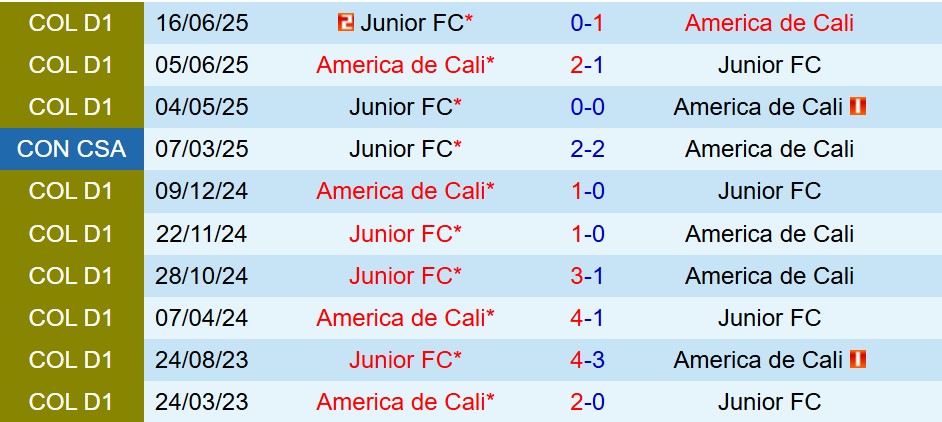The height and width of the screenshot is (422, 942).
Task: Click the 2-0 score from 24/03/23
Action: tap(587, 402)
